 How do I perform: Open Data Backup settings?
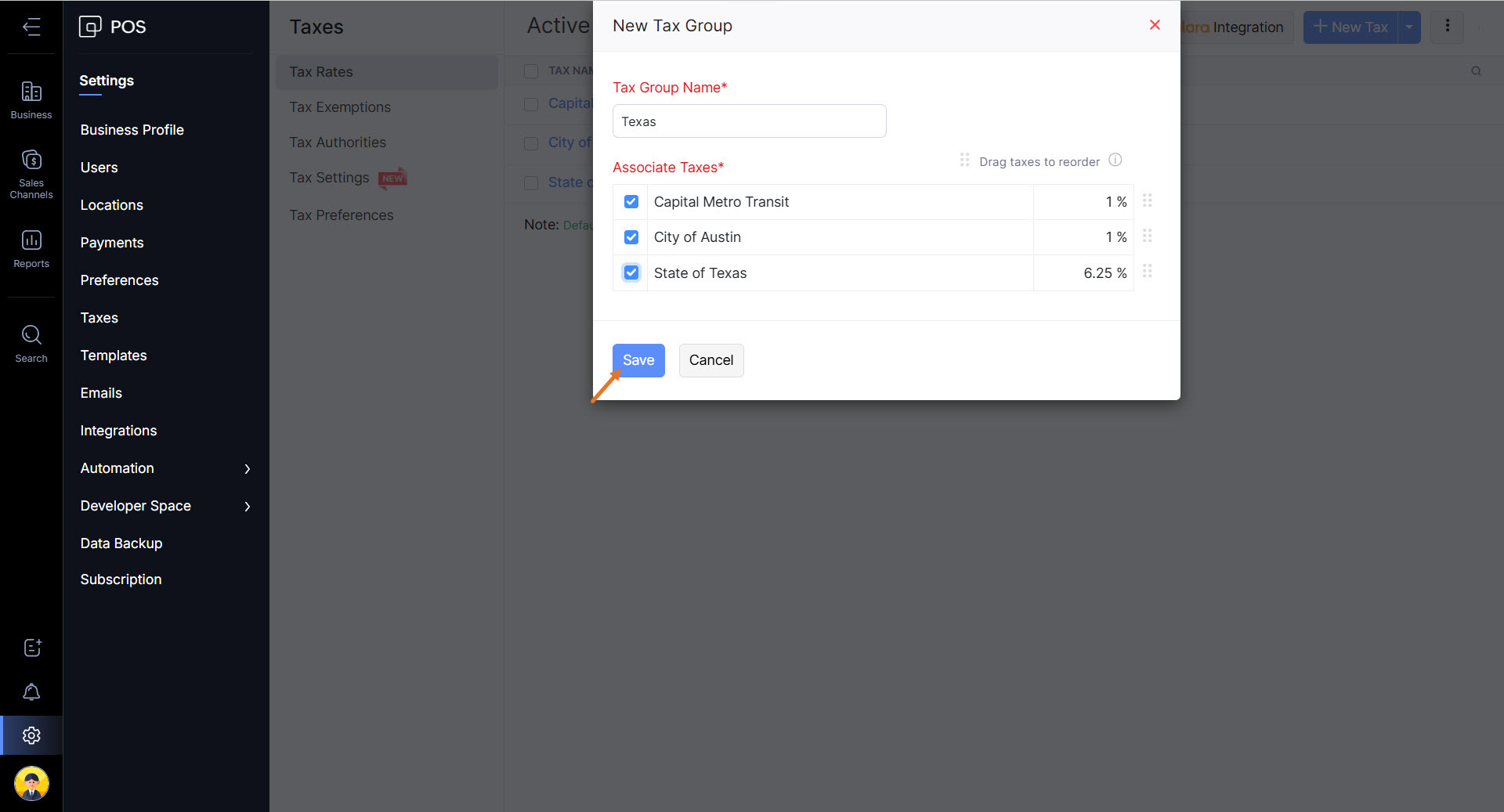(121, 543)
